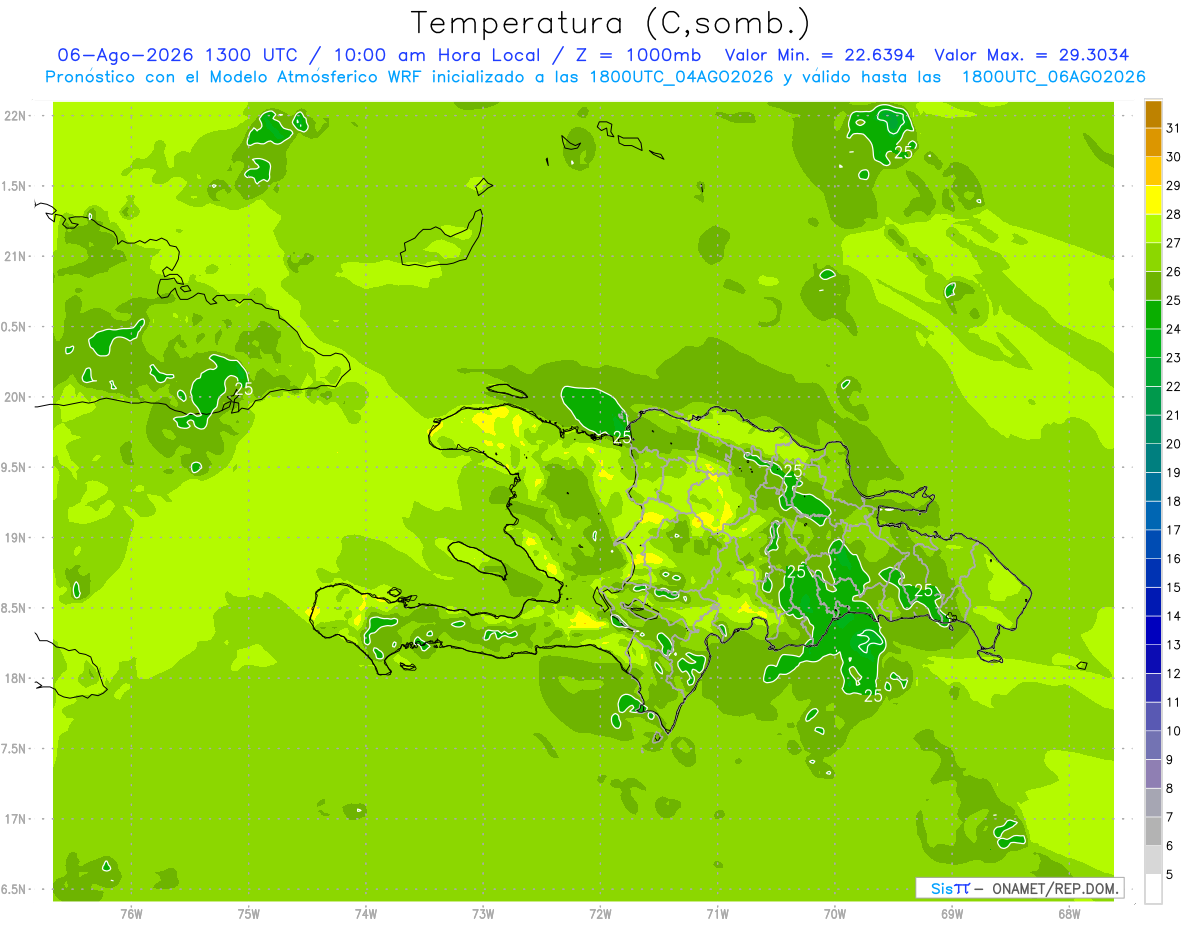Click the title "Temperatura (C,somb.)"
The image size is (1200, 927).
(x=611, y=22)
